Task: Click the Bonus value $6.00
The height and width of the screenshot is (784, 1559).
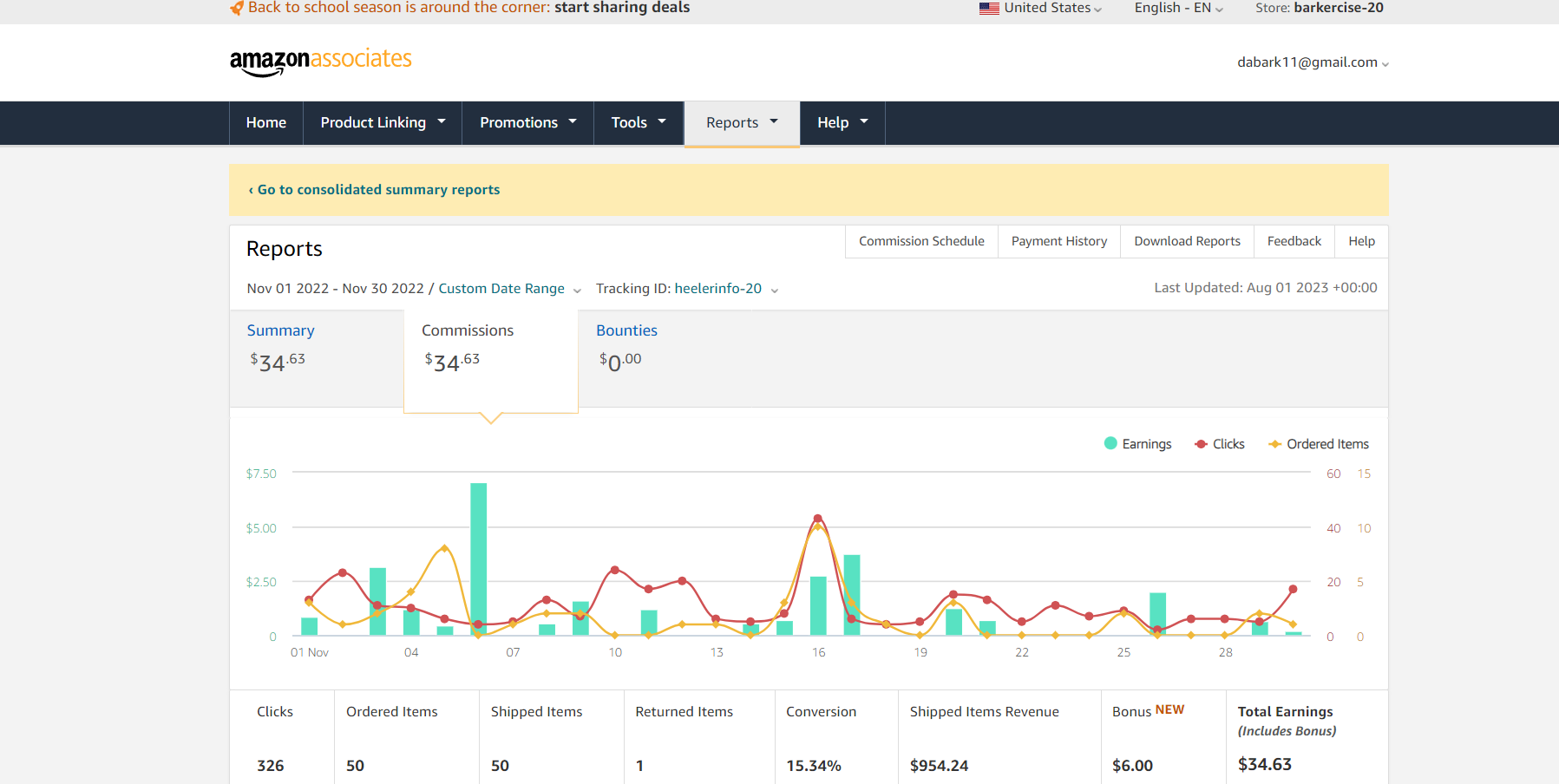Action: 1132,766
